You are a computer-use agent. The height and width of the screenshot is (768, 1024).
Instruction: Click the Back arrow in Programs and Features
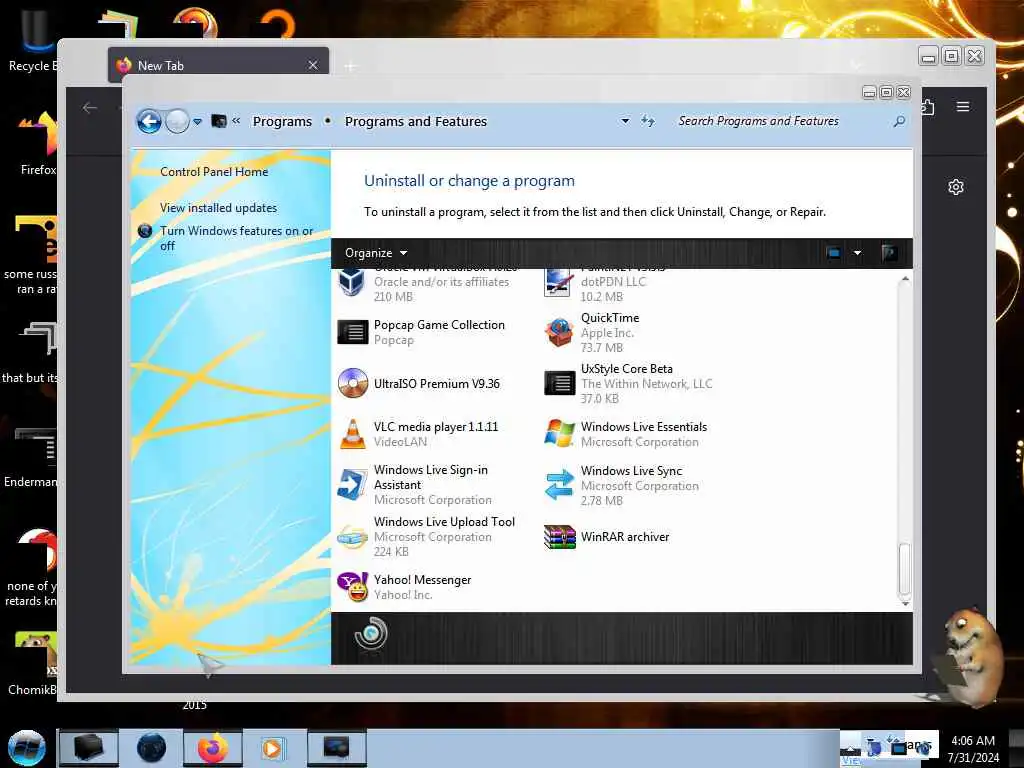coord(149,121)
